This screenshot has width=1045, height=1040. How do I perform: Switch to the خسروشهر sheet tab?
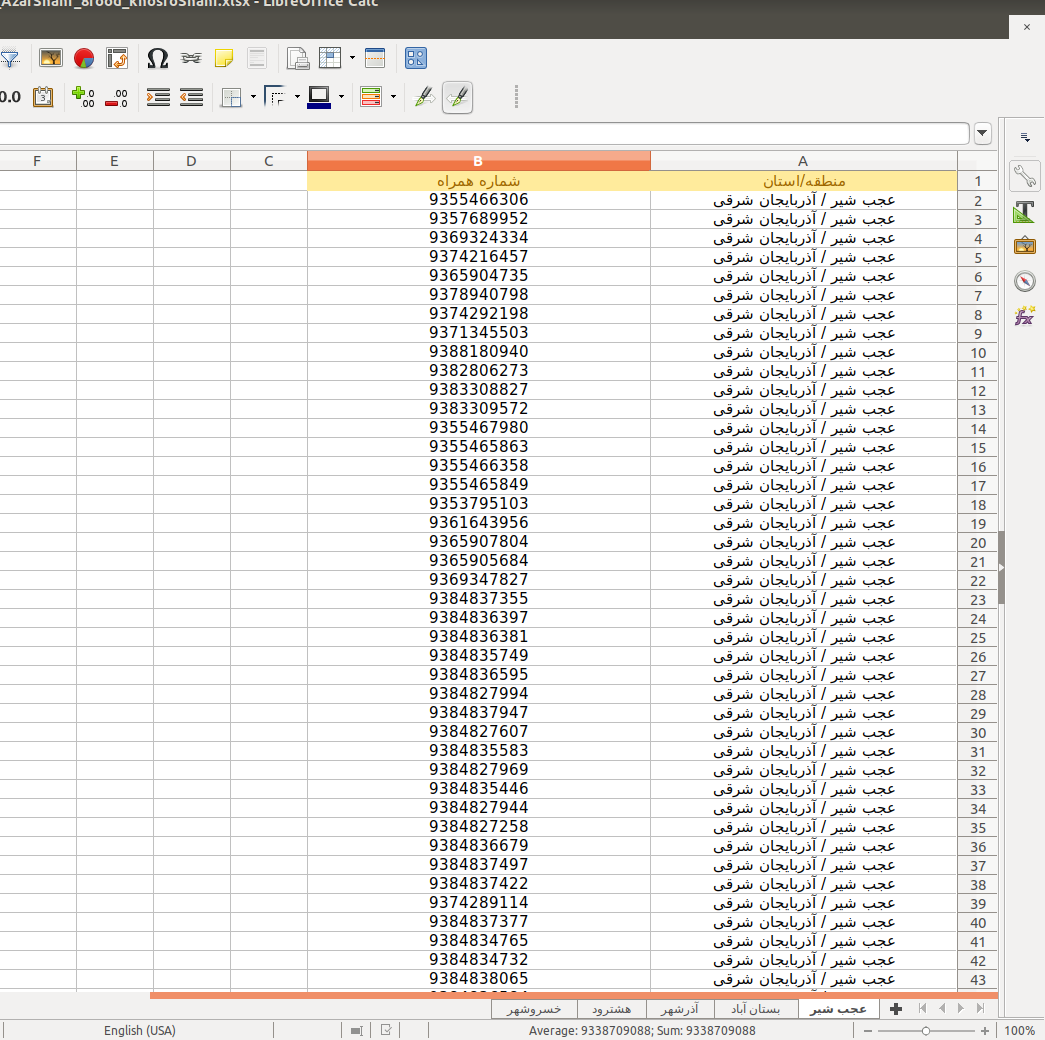point(534,1009)
